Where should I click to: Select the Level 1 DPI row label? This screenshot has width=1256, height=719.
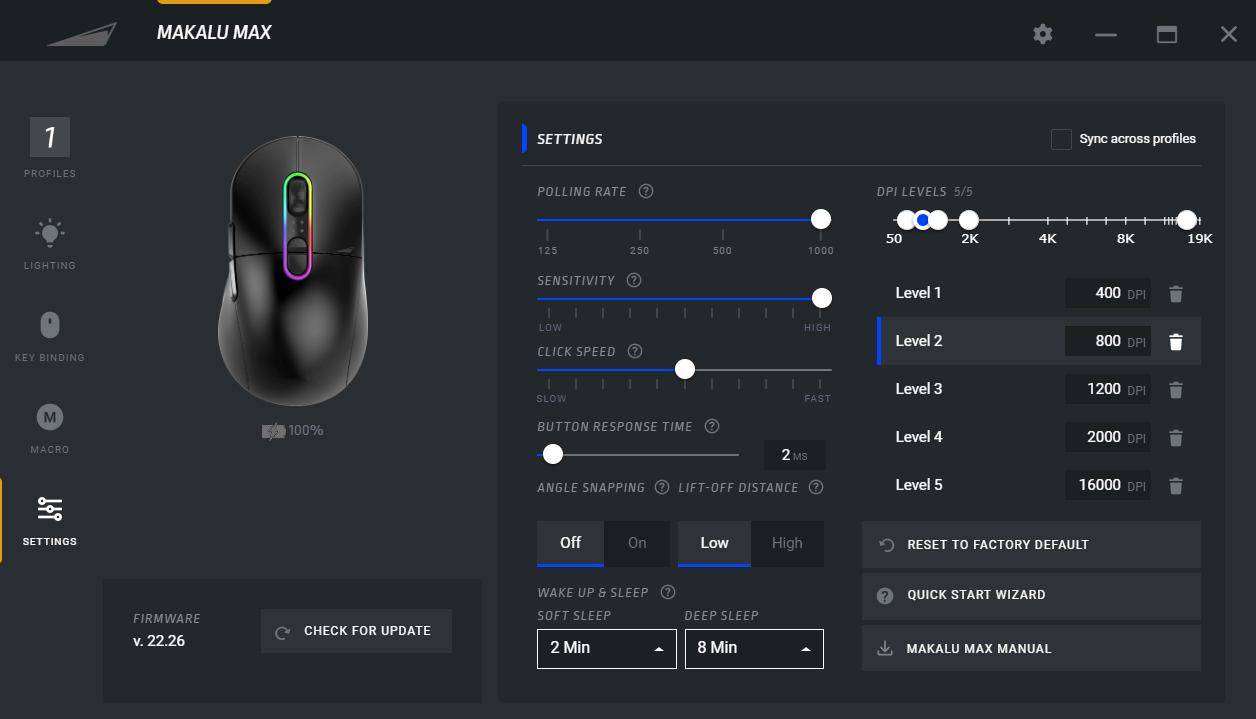(919, 293)
